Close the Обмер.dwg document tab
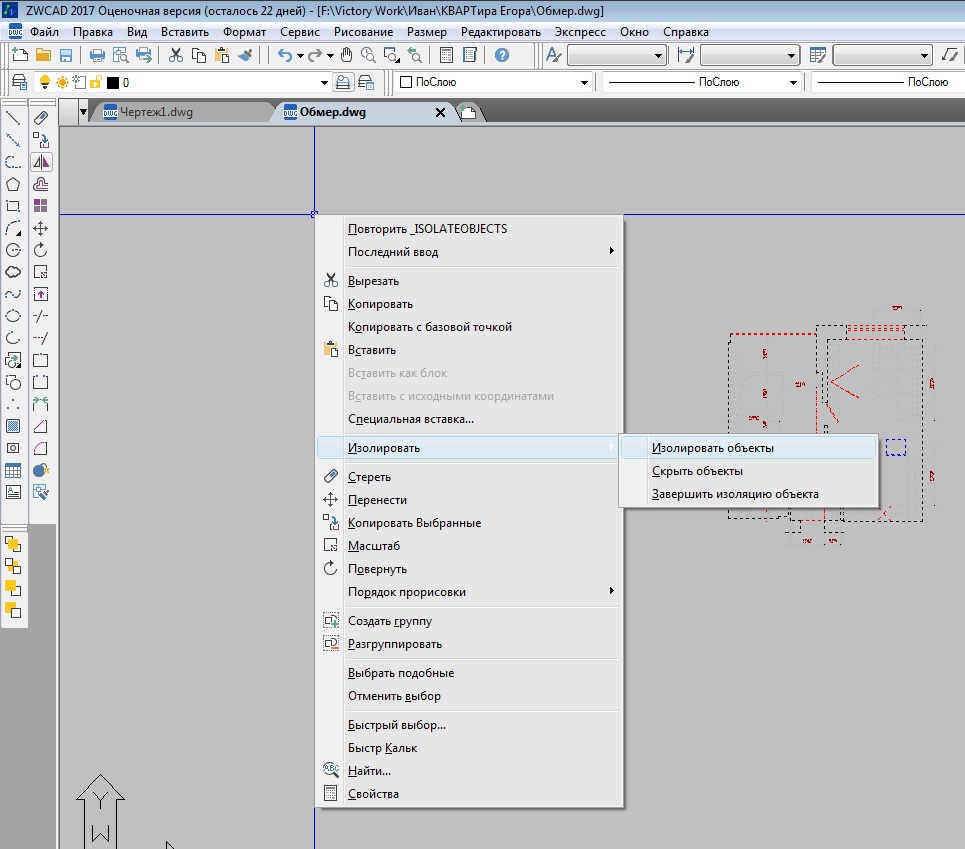Screen dimensions: 965x849 tap(440, 113)
